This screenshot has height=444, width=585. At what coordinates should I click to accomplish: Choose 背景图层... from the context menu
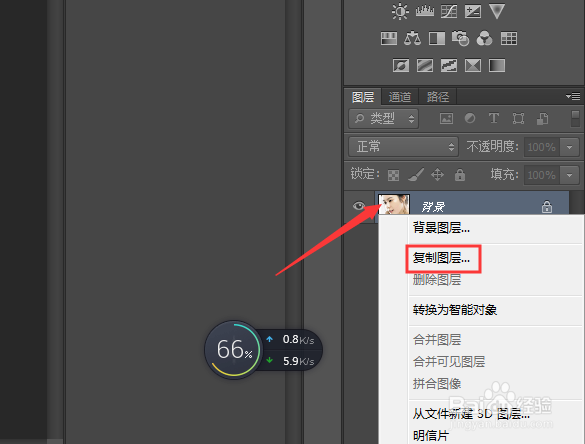coord(441,228)
